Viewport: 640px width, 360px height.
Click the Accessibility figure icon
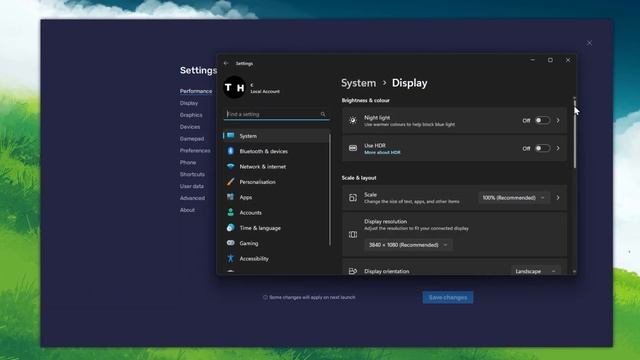pyautogui.click(x=231, y=258)
